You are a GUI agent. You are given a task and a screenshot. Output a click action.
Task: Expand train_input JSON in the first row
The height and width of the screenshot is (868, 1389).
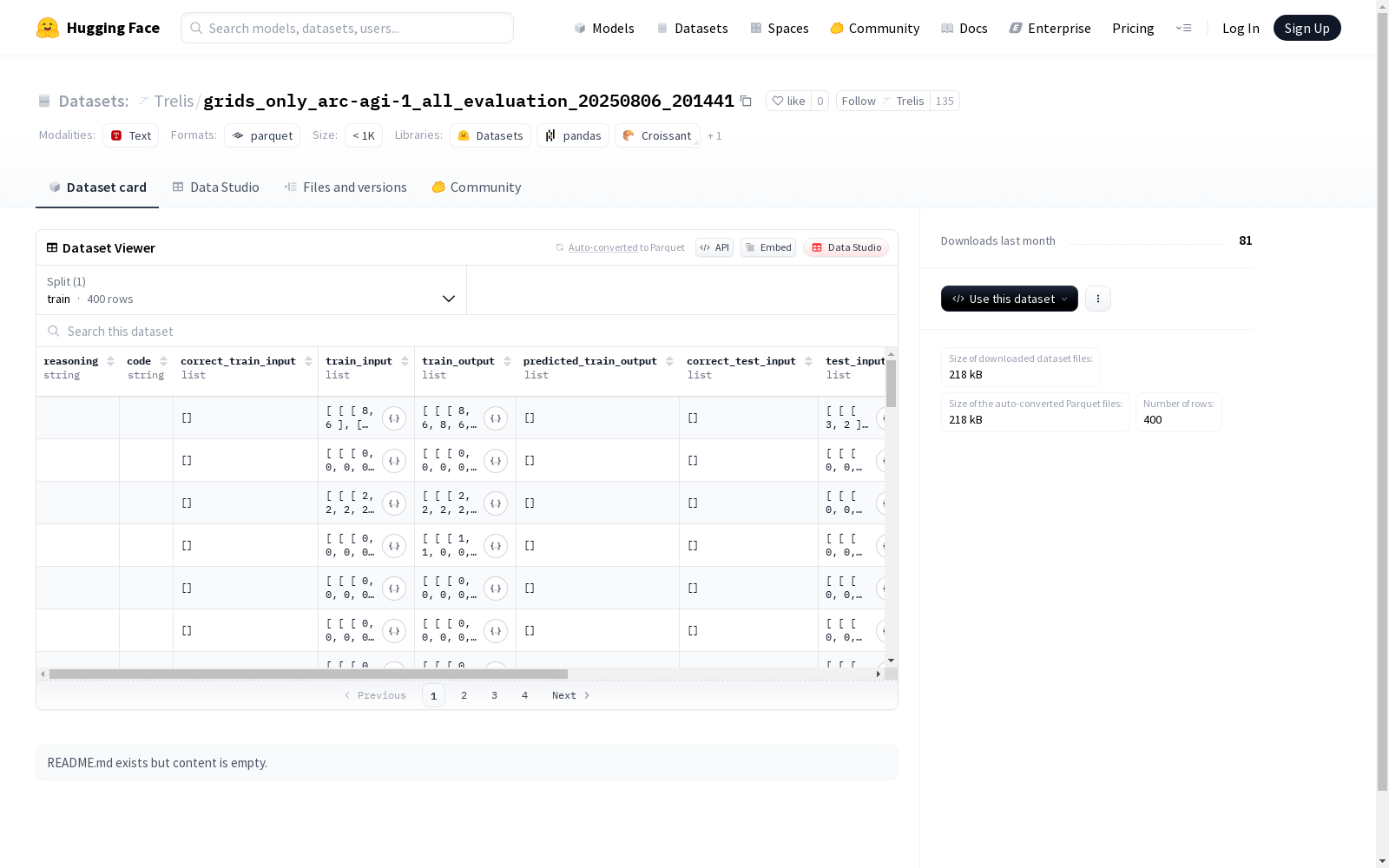pos(394,418)
